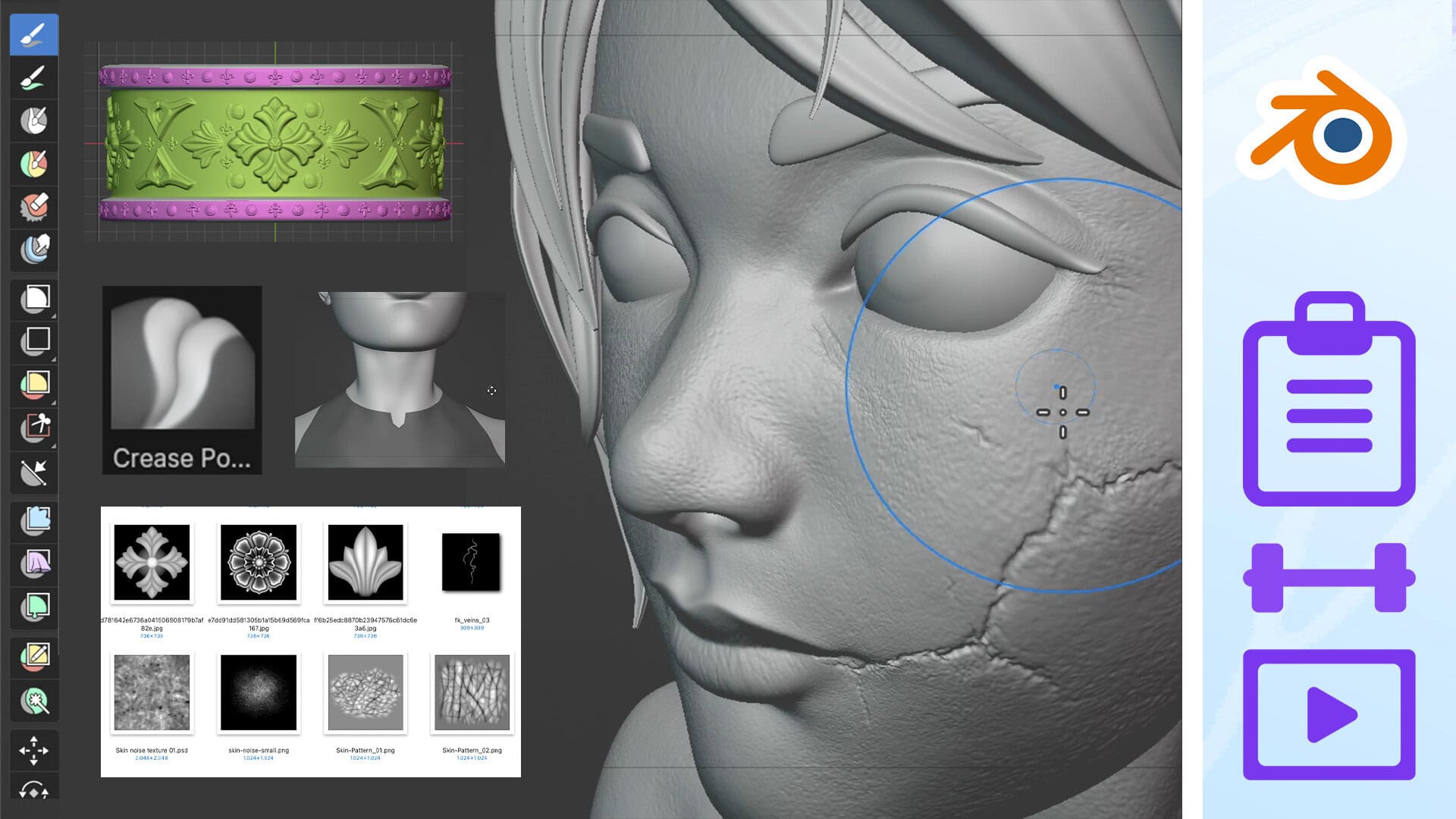This screenshot has width=1456, height=819.
Task: Click the 'Crease Po...' brush label
Action: coord(182,458)
